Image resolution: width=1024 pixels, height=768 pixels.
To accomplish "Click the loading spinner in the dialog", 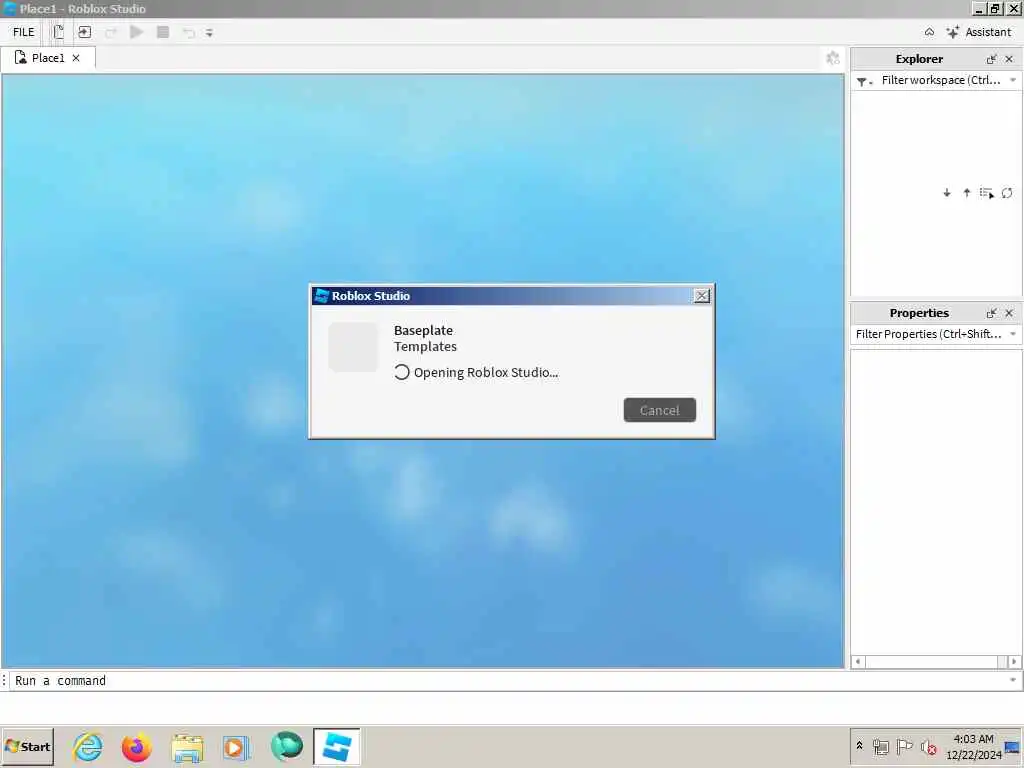I will pyautogui.click(x=402, y=372).
